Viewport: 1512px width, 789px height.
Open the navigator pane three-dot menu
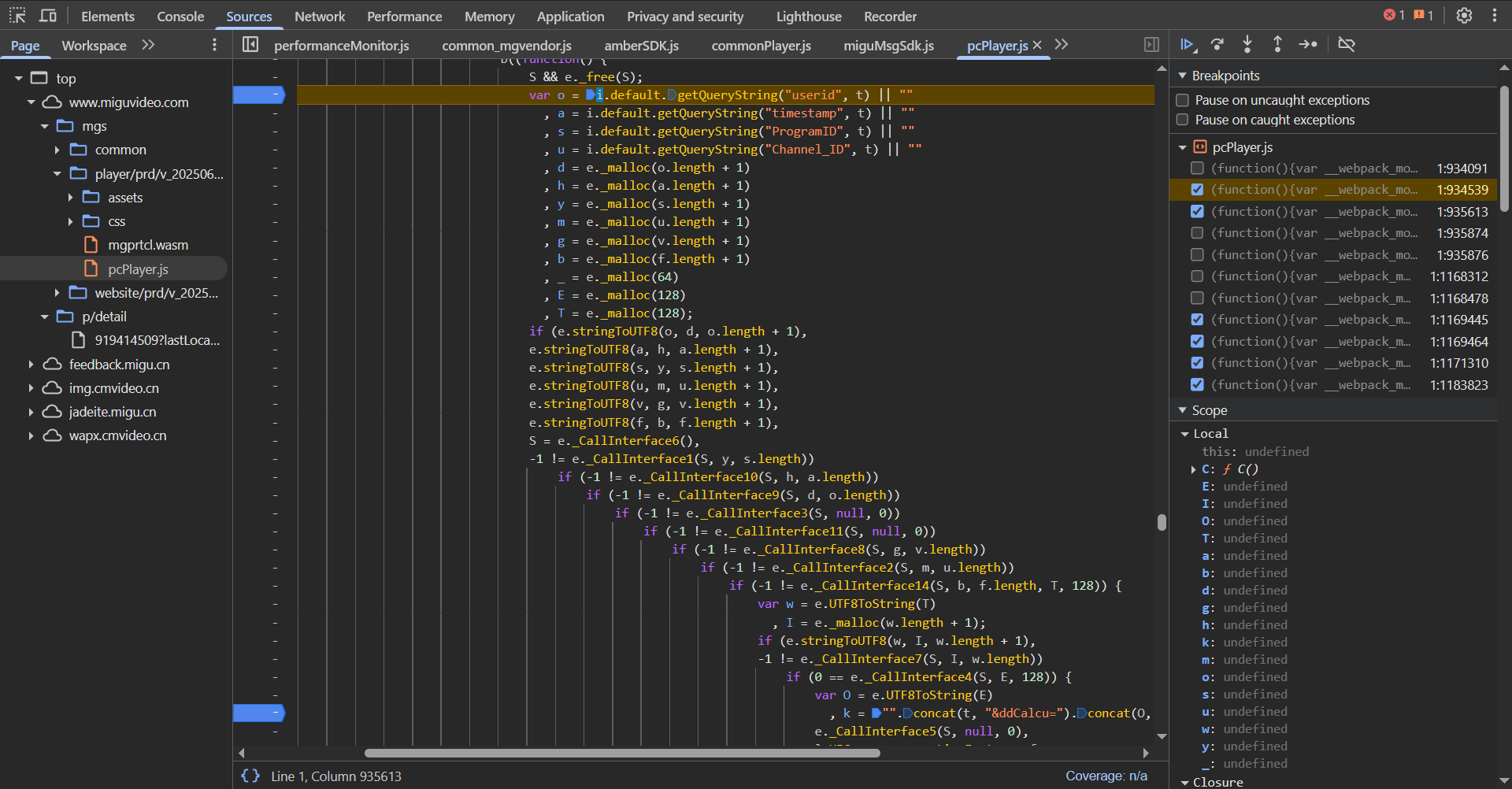pos(214,45)
